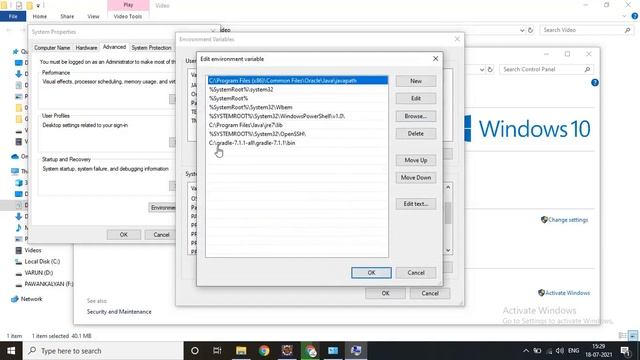
Task: Click the Move Down button
Action: pyautogui.click(x=416, y=178)
